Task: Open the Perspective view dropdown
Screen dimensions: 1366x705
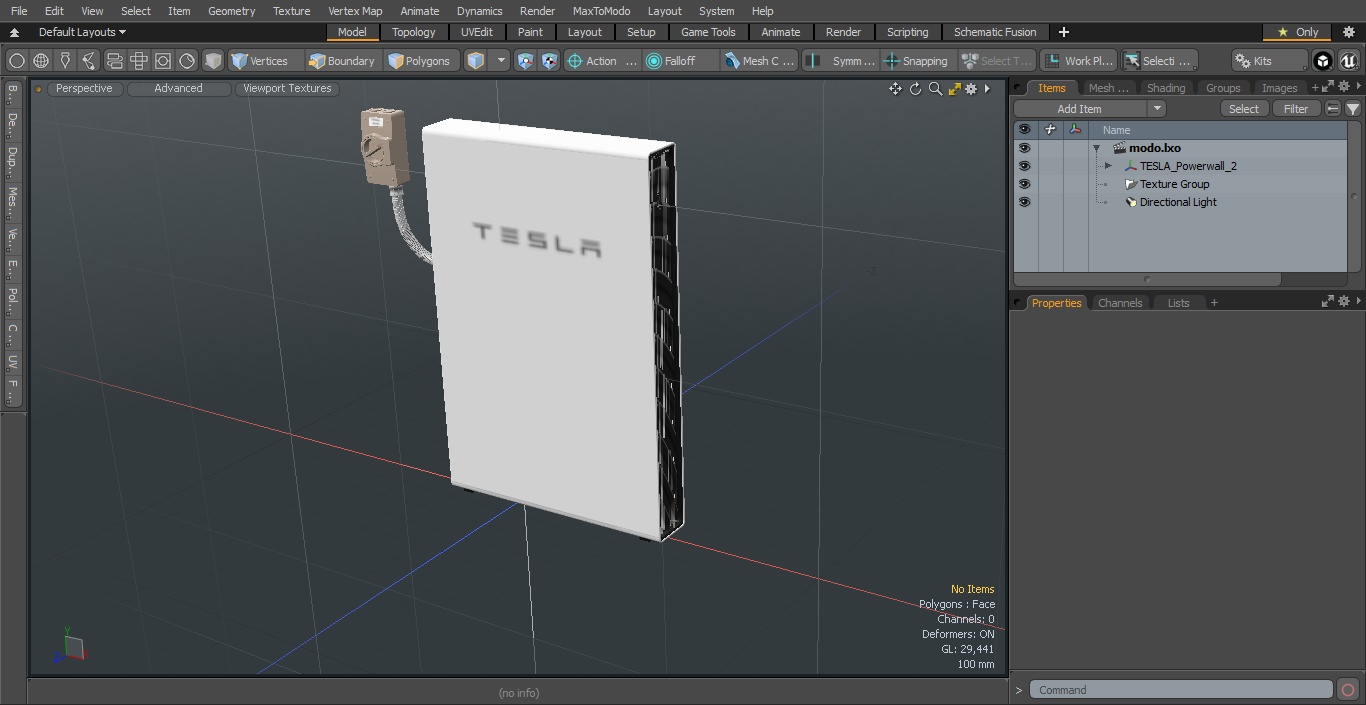Action: 84,89
